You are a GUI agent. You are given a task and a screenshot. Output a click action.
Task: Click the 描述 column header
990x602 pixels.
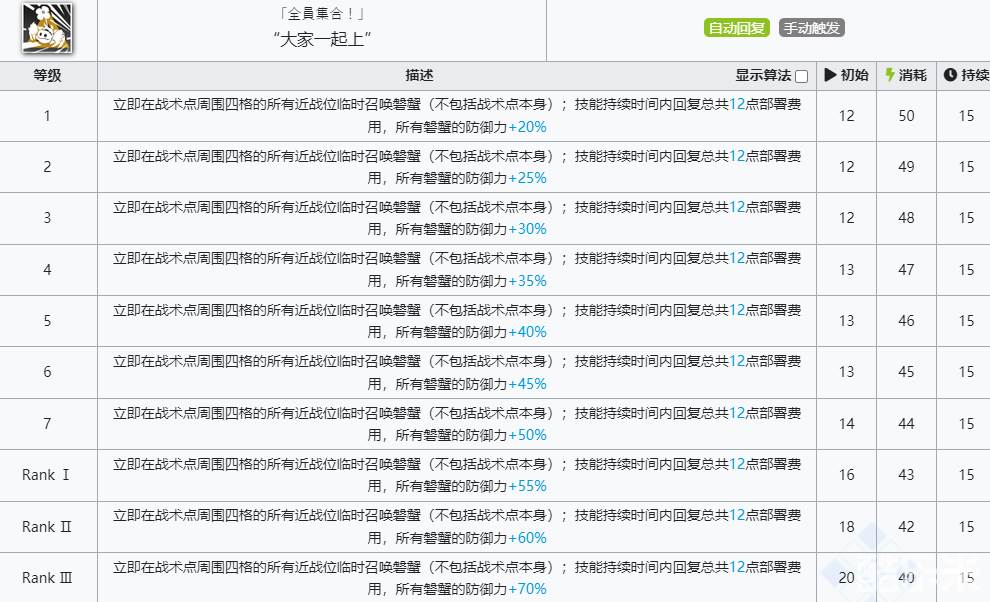point(419,76)
